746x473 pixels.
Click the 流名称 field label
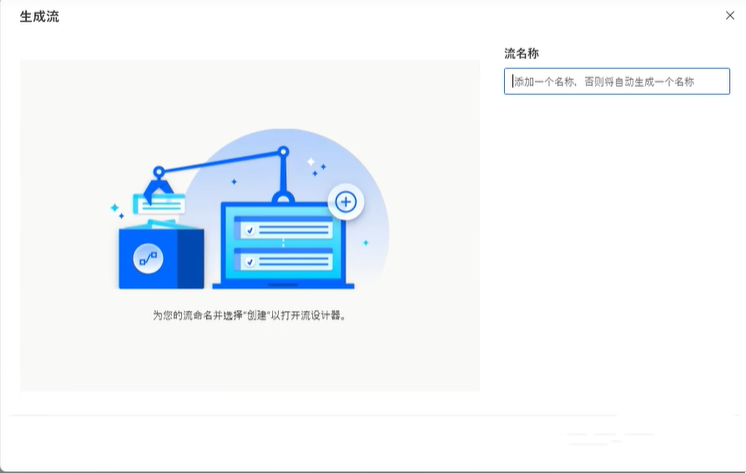522,53
